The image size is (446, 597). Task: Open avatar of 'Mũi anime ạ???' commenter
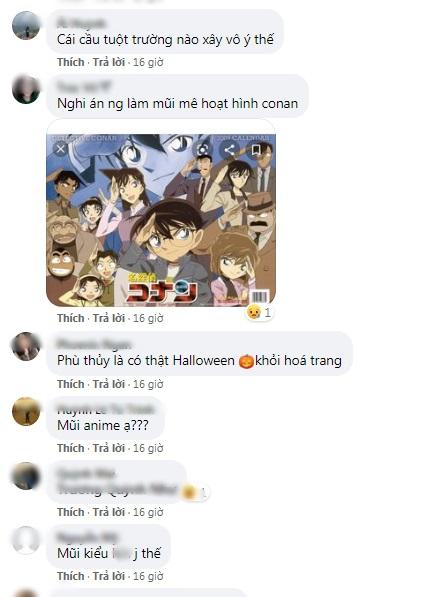tap(26, 411)
